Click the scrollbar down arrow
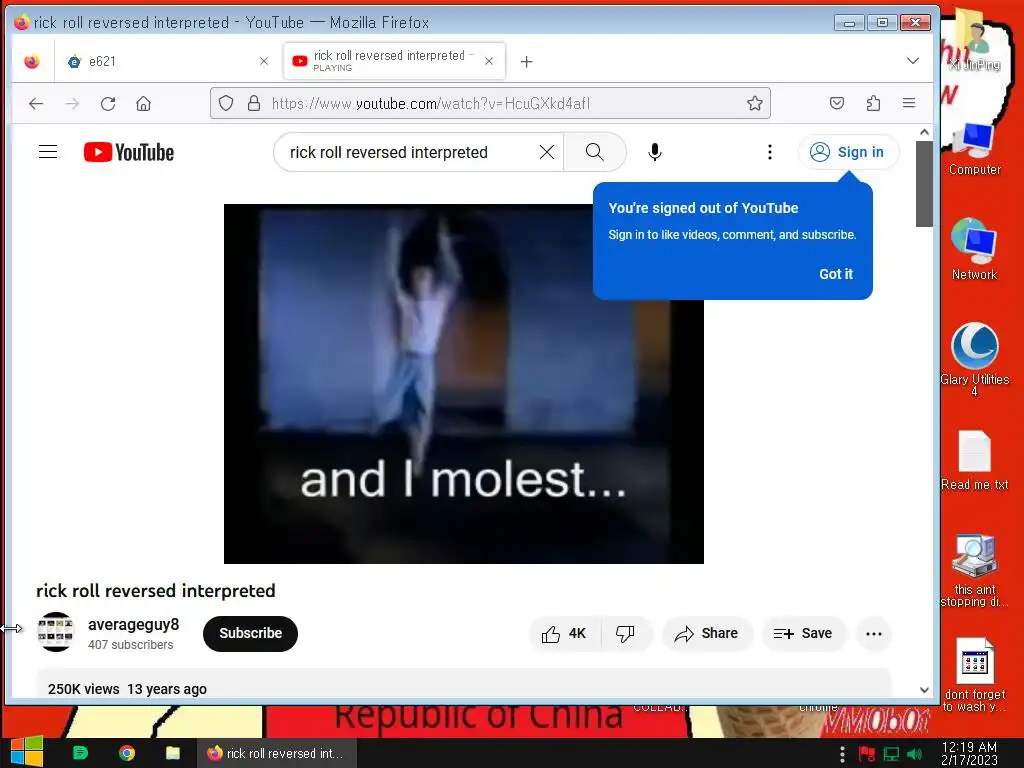Image resolution: width=1024 pixels, height=768 pixels. [x=924, y=690]
